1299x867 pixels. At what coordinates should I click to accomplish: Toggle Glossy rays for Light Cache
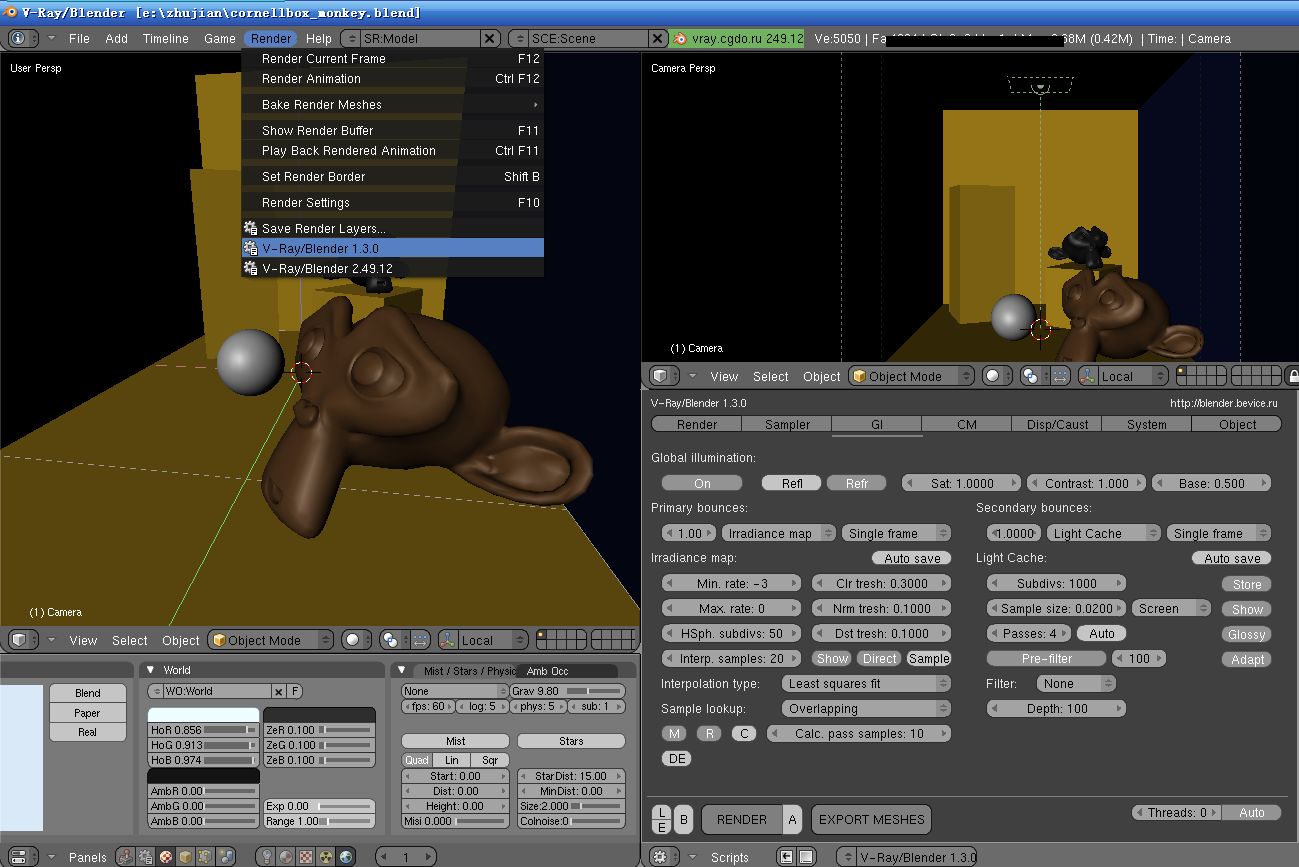(1247, 634)
